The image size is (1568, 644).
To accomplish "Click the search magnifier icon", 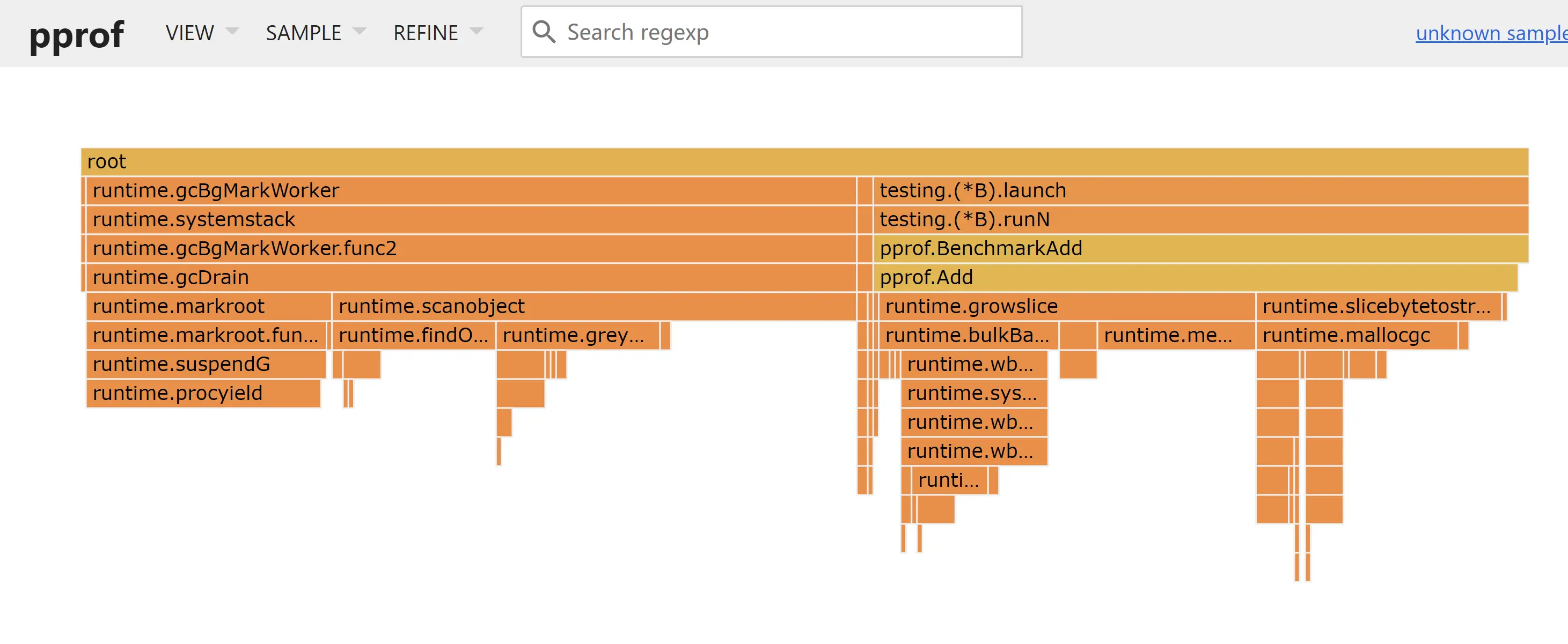I will click(x=543, y=32).
